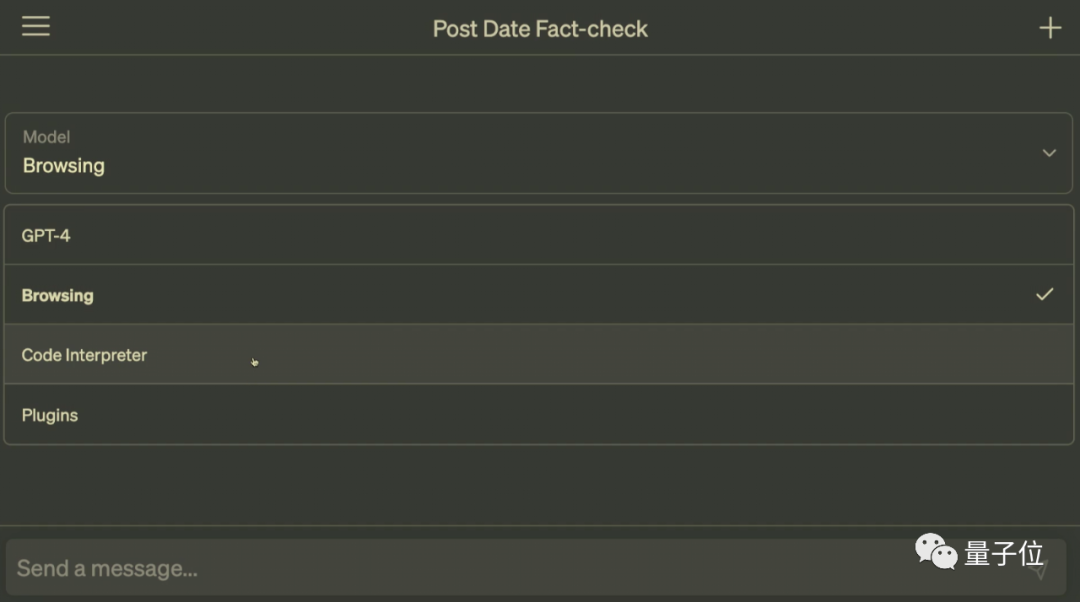
Task: Click right end of GPT-4 row
Action: (1033, 235)
